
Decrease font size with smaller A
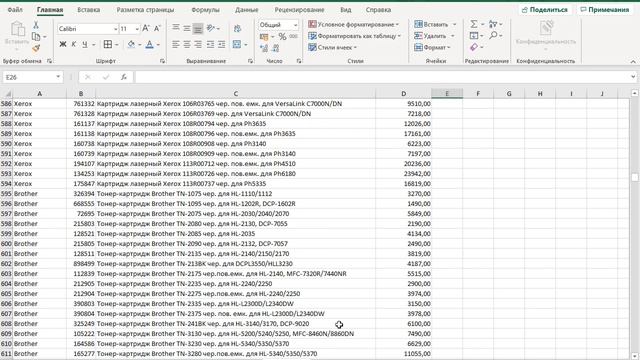pos(157,28)
